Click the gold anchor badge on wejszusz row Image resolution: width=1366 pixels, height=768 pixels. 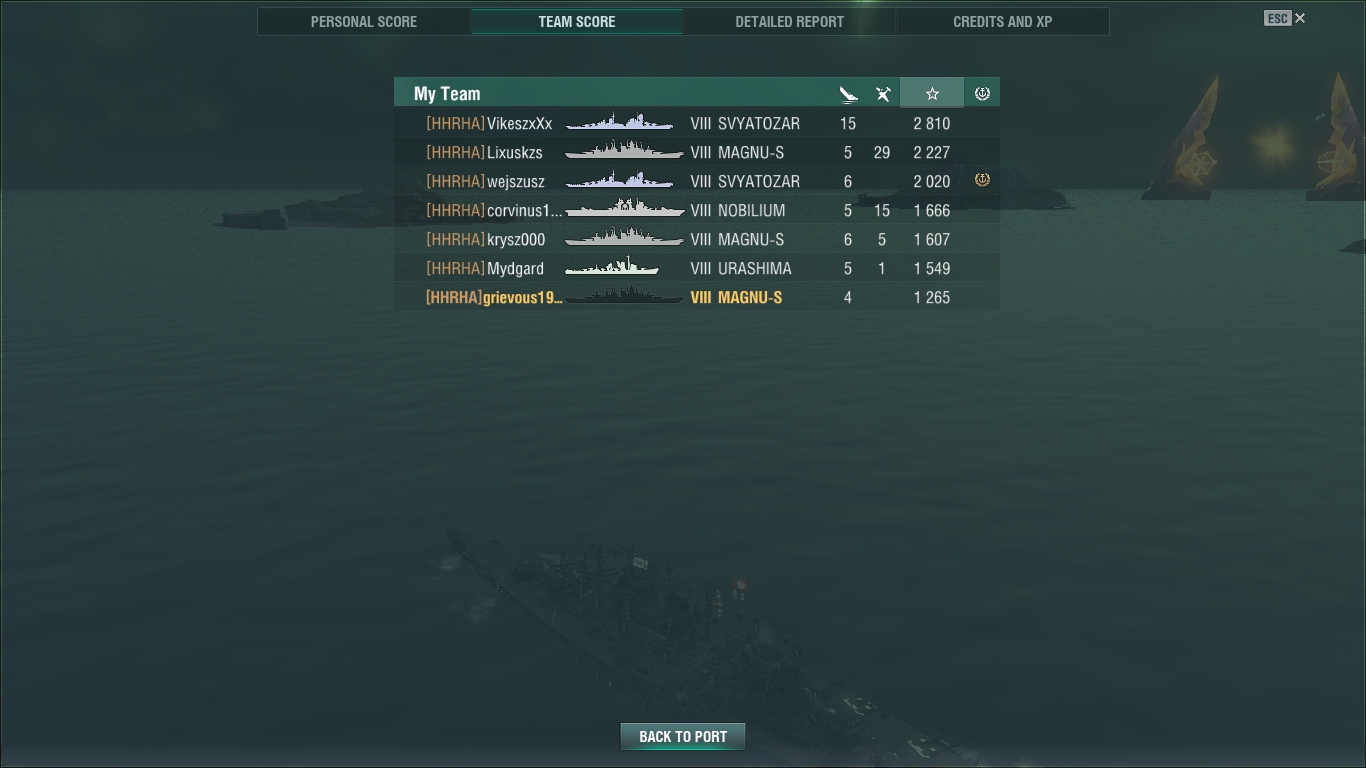click(x=982, y=180)
